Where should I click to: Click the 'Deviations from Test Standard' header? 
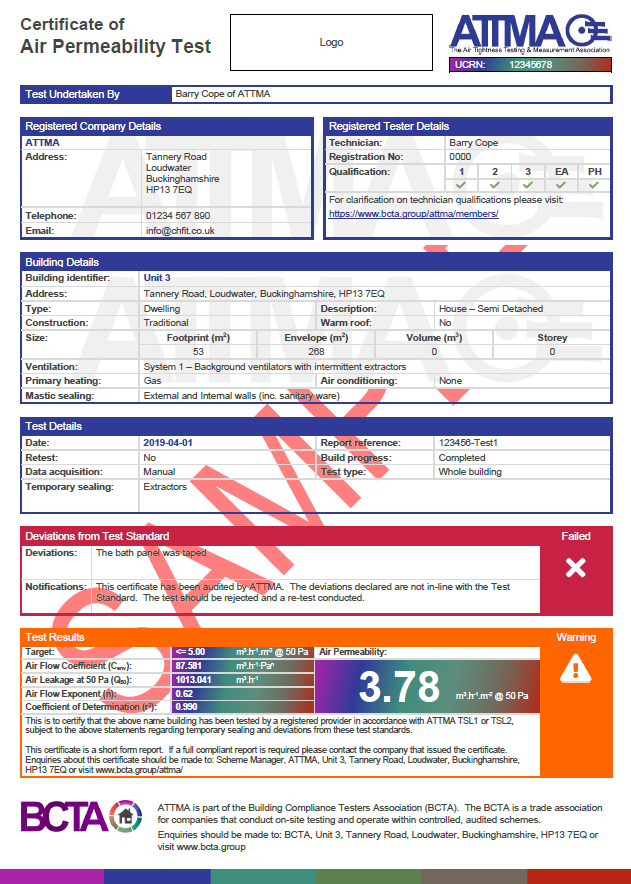point(97,536)
